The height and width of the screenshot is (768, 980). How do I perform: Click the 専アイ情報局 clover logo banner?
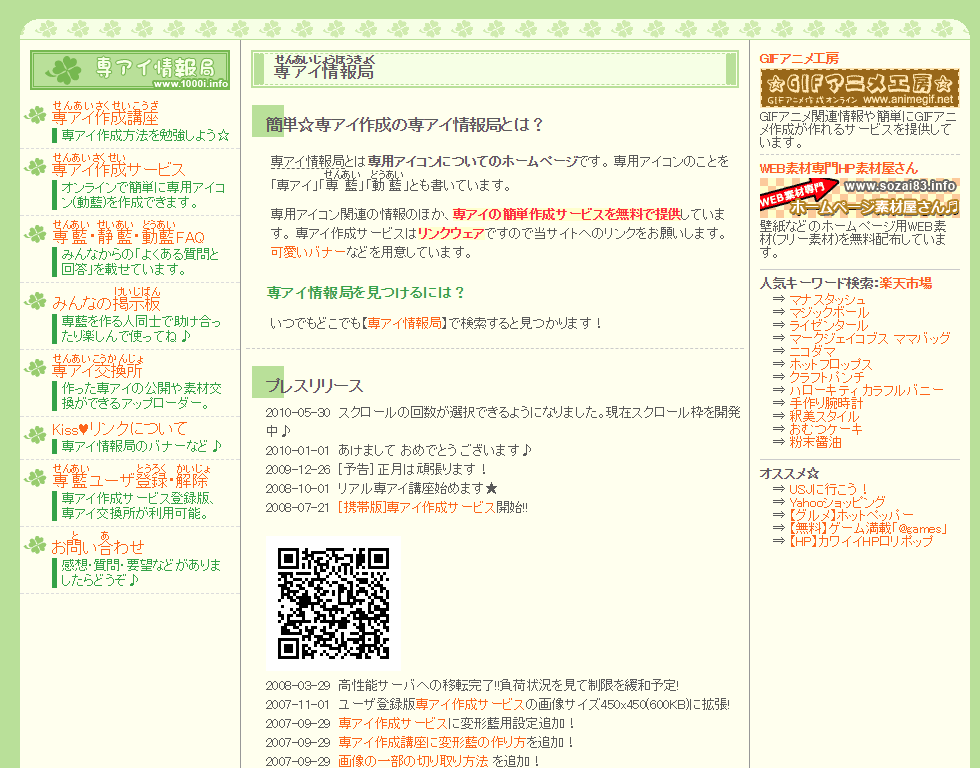[x=130, y=70]
